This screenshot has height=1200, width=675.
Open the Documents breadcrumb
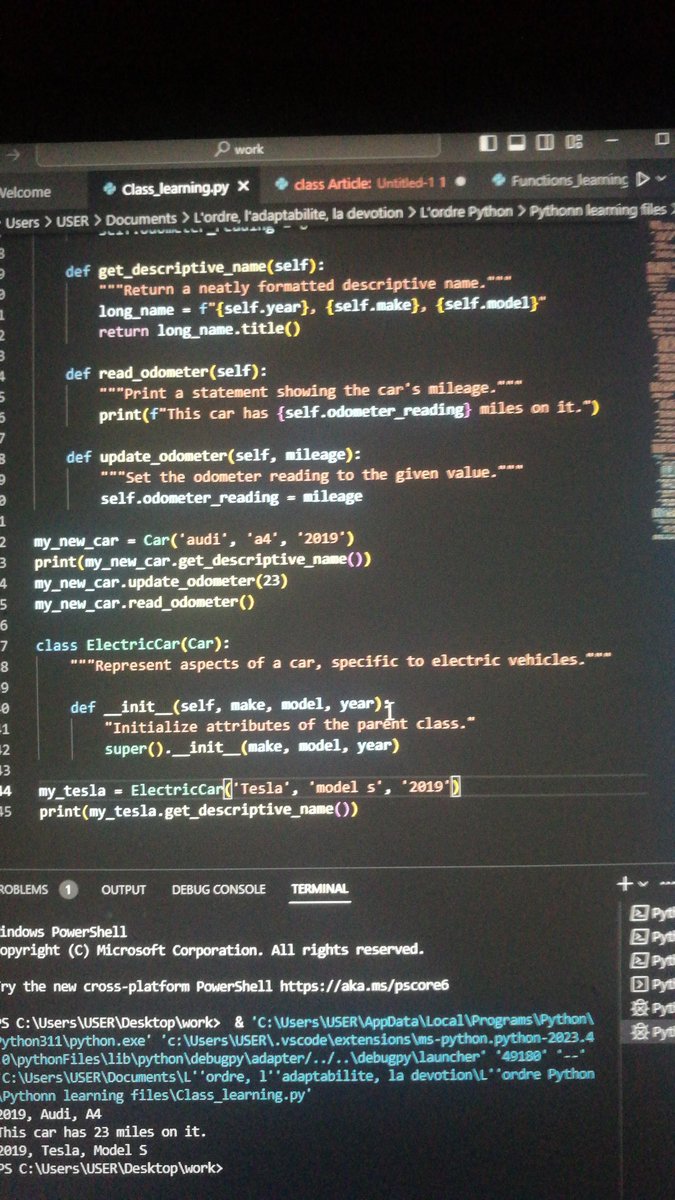(140, 218)
